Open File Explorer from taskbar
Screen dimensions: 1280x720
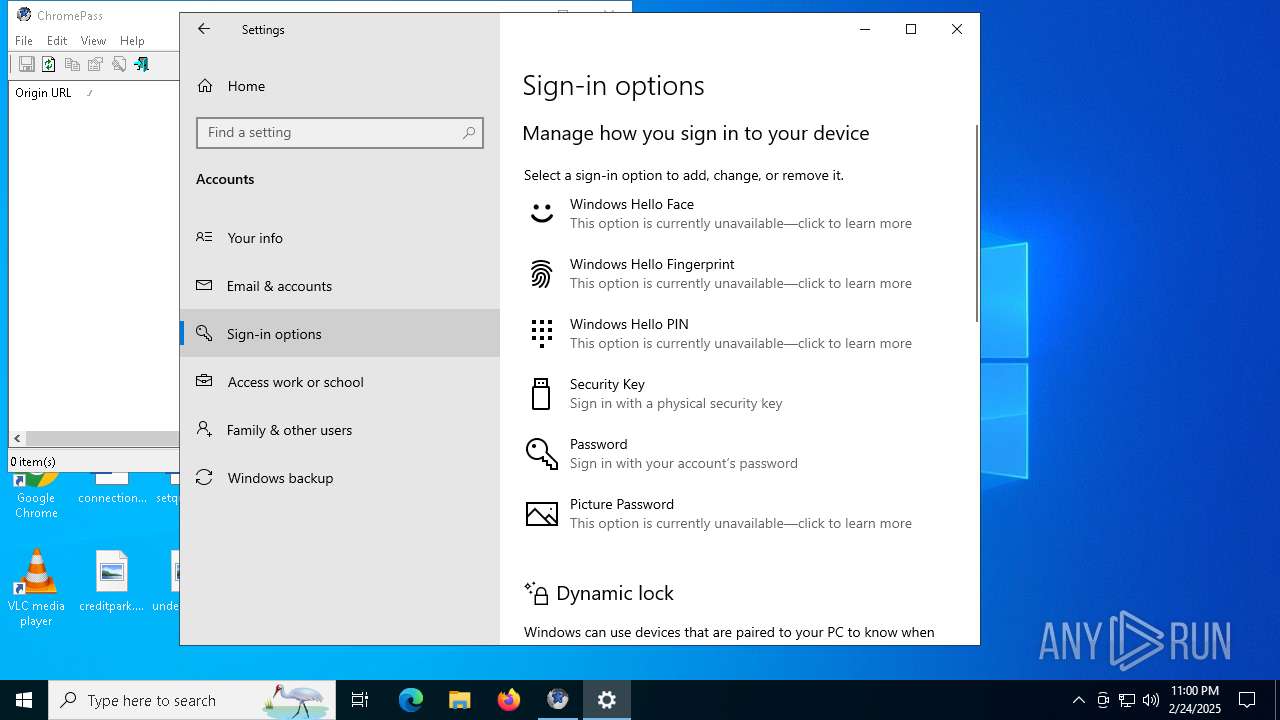460,700
